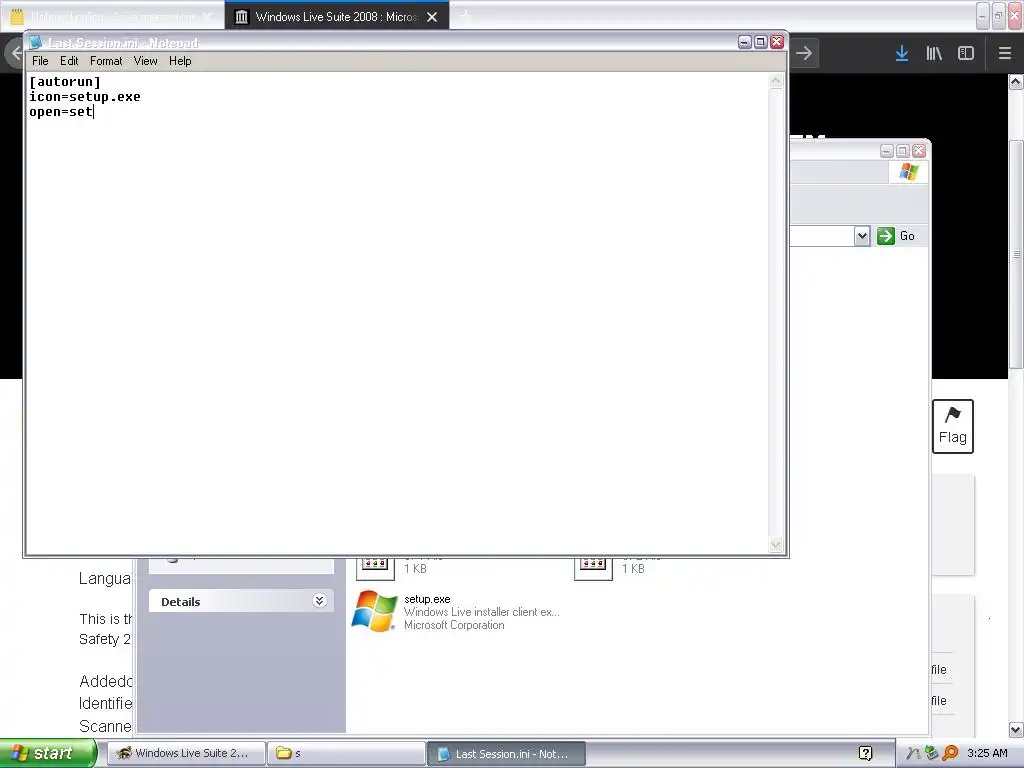Click the orange magnifier tray icon
Viewport: 1024px width, 768px height.
950,753
